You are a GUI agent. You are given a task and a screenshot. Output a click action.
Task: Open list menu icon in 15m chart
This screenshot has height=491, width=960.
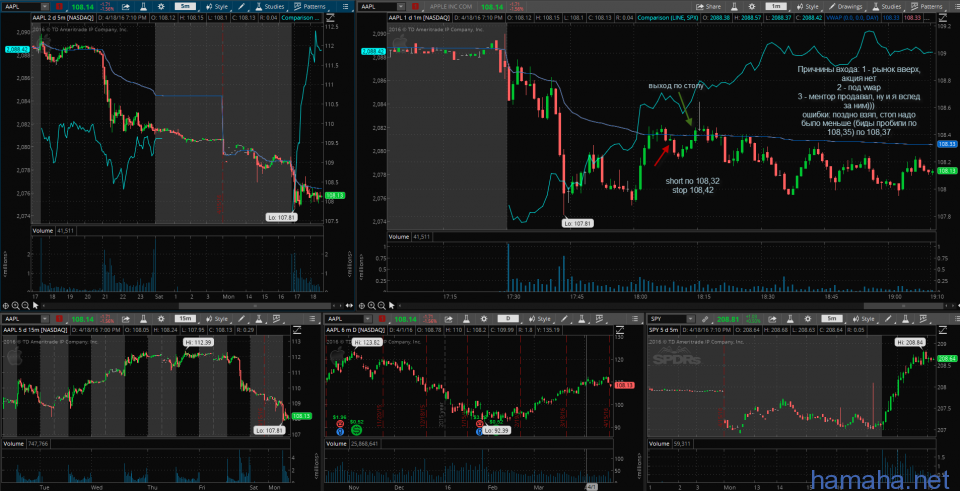312,319
